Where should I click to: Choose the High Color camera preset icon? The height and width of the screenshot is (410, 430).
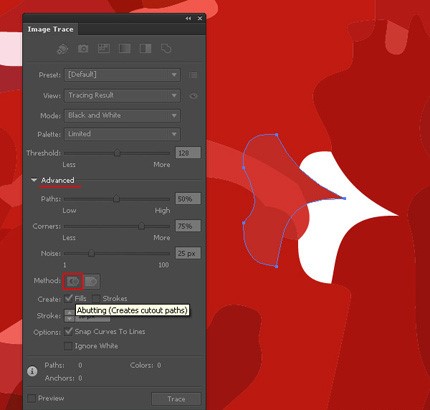click(83, 49)
